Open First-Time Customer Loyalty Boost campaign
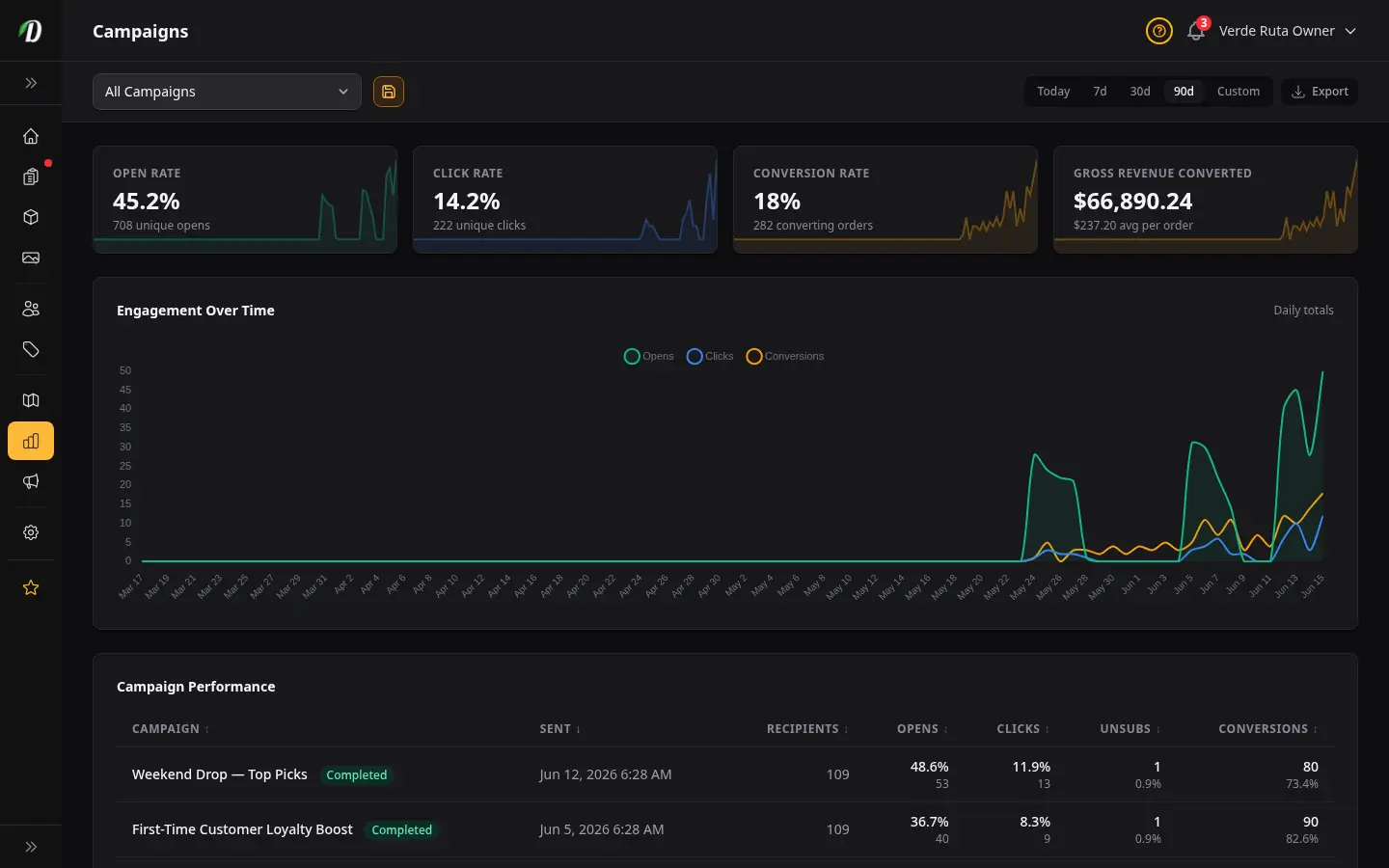The width and height of the screenshot is (1389, 868). (x=242, y=829)
